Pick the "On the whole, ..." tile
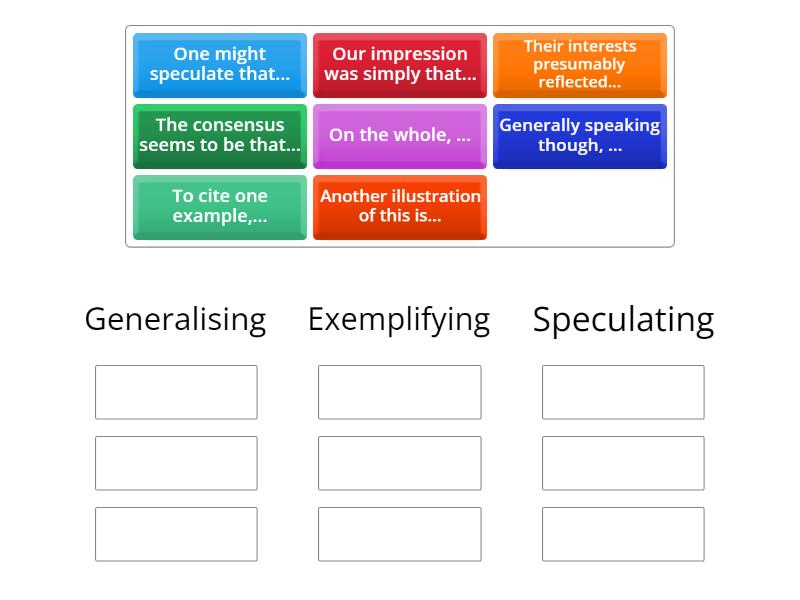The height and width of the screenshot is (600, 800). pyautogui.click(x=400, y=136)
